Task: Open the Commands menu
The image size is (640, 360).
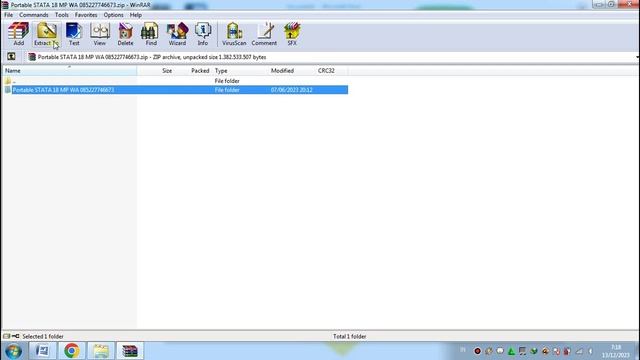Action: click(x=34, y=15)
